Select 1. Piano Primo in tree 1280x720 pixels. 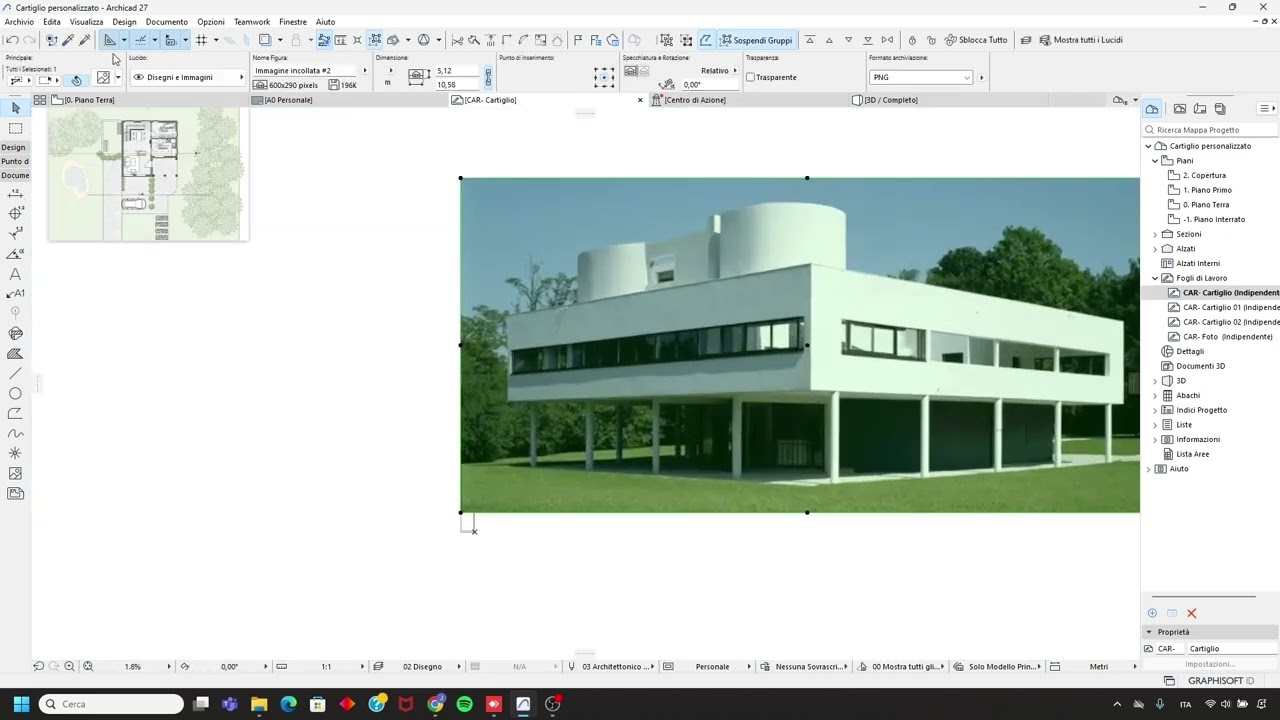point(1207,190)
